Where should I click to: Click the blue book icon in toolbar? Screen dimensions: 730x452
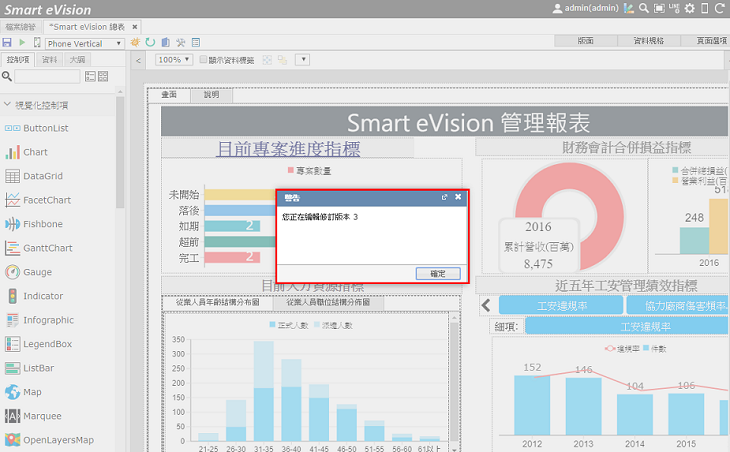click(x=165, y=43)
